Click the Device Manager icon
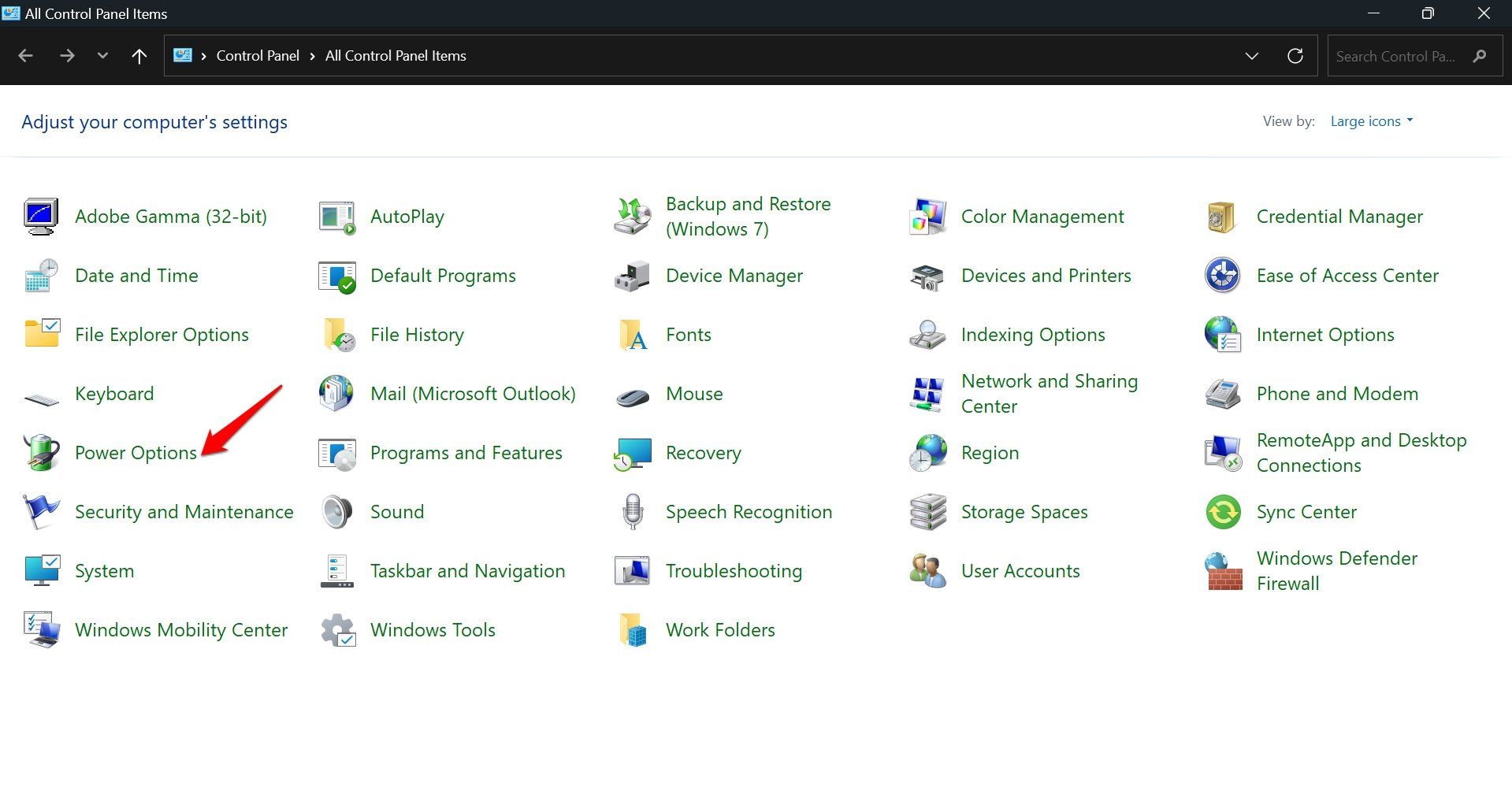This screenshot has width=1512, height=790. tap(632, 276)
